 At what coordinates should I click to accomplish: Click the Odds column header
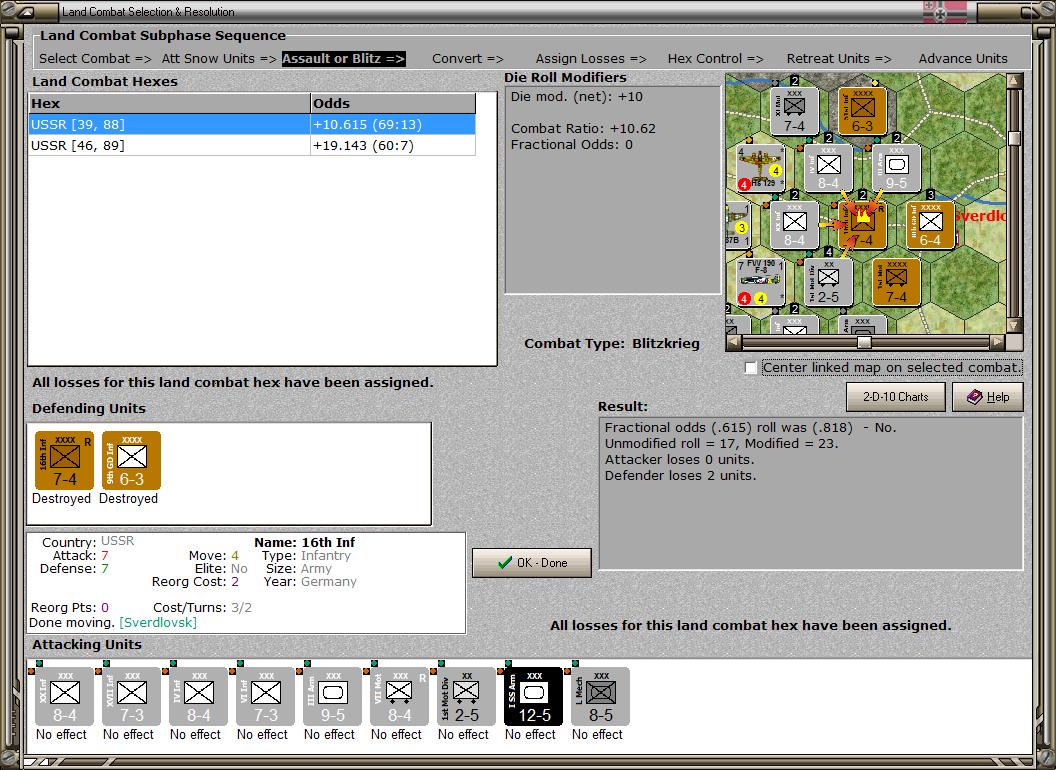[x=393, y=103]
